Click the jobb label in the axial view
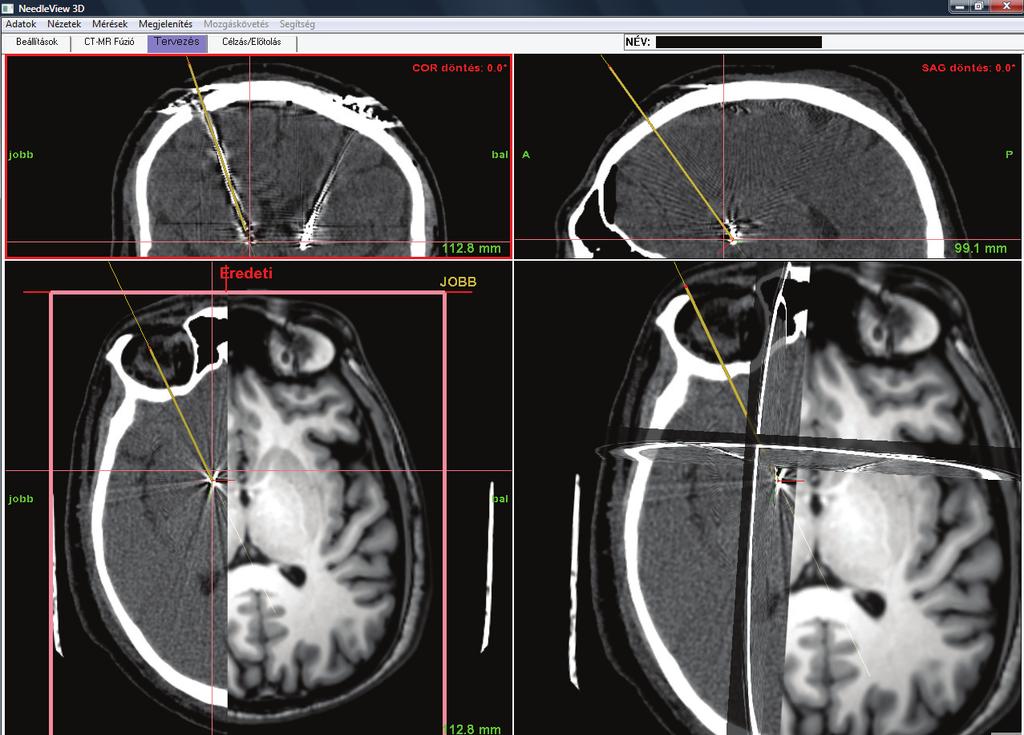Image resolution: width=1024 pixels, height=735 pixels. [x=21, y=499]
